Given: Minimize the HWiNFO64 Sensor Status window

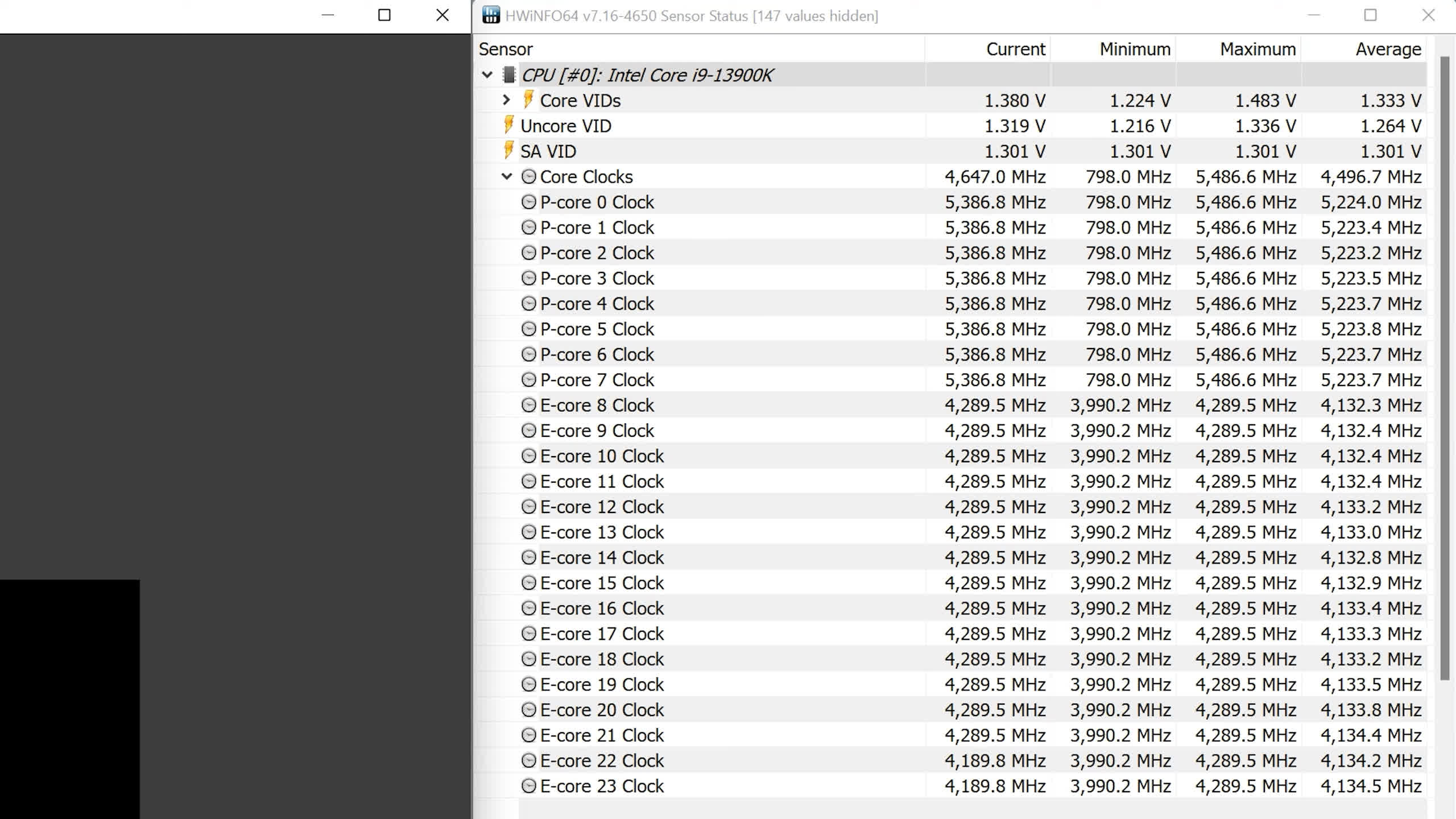Looking at the screenshot, I should click(x=1313, y=15).
